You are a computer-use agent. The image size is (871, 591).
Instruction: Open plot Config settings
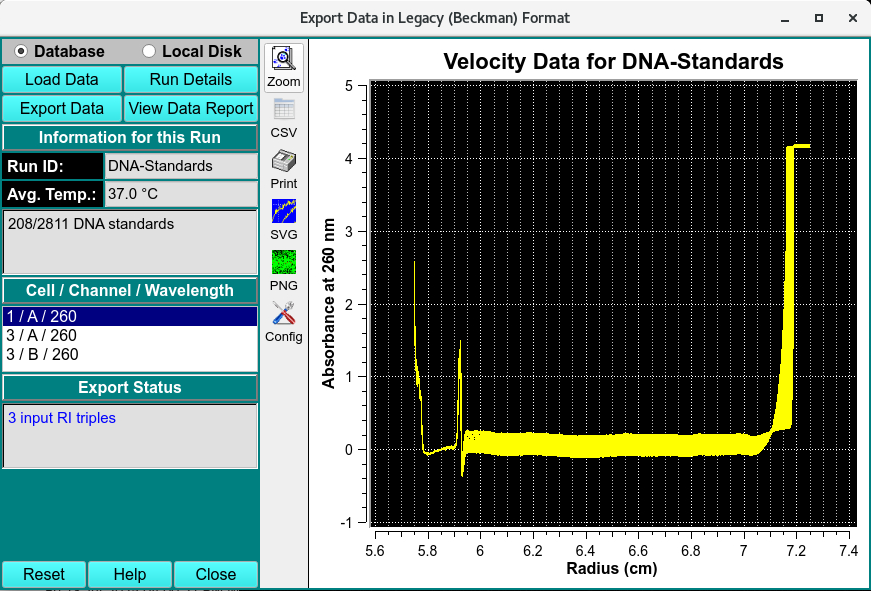pos(284,322)
